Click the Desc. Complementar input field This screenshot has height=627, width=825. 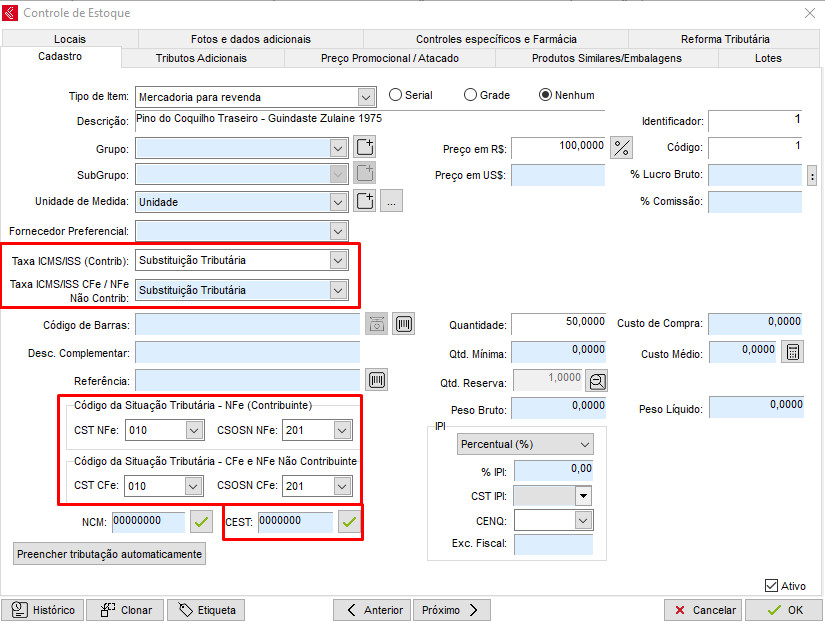coord(247,352)
